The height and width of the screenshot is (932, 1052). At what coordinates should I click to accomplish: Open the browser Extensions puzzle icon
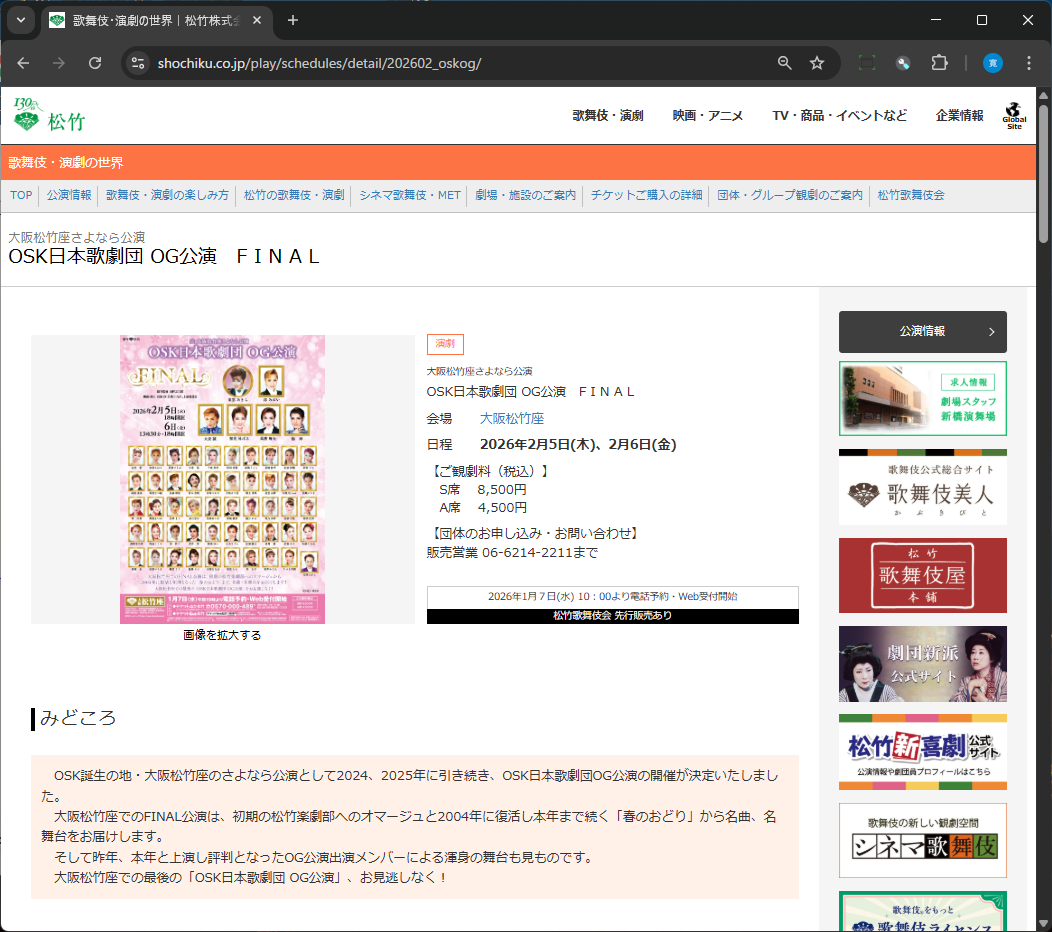pyautogui.click(x=939, y=63)
